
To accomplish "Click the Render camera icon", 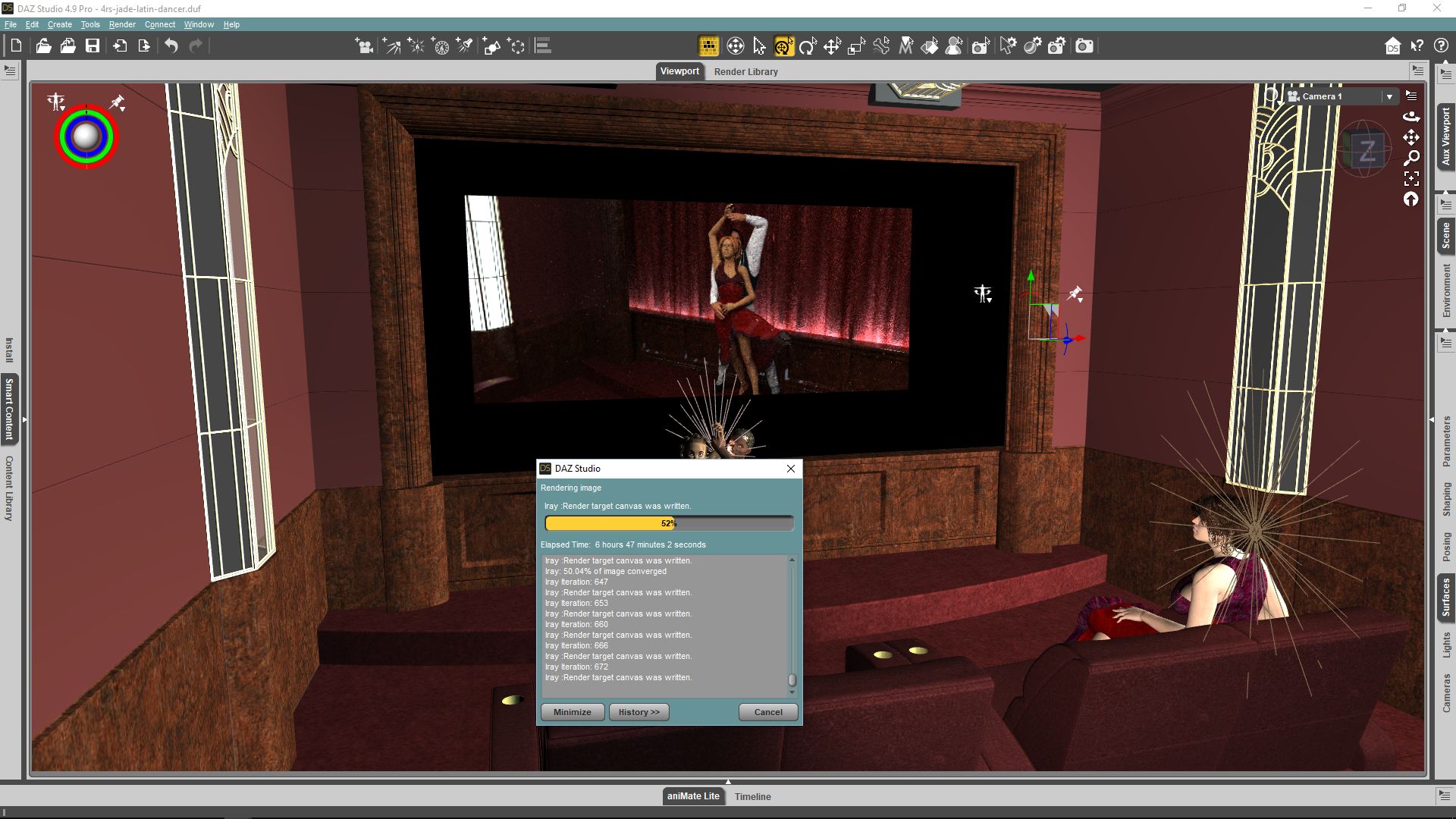I will 1084,46.
